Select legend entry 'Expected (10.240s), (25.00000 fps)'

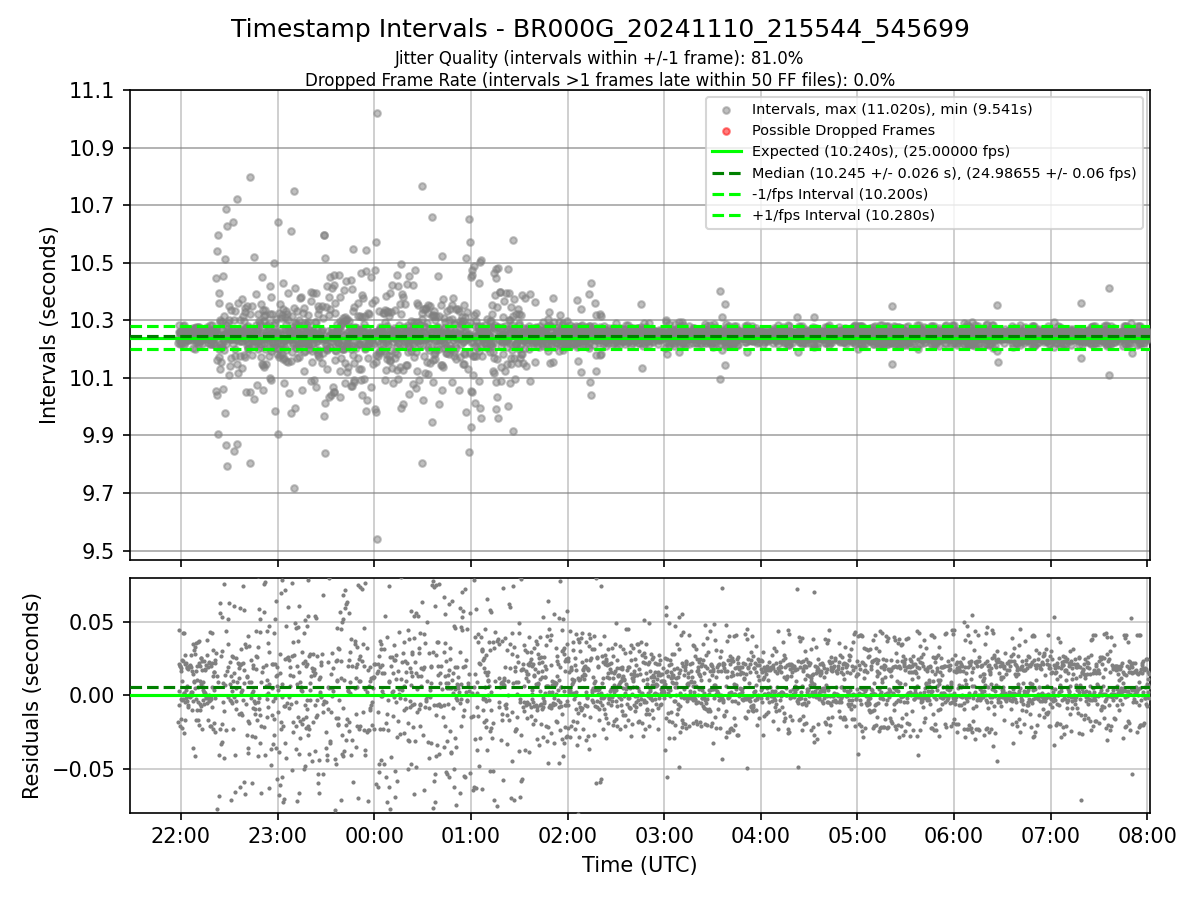tap(881, 151)
